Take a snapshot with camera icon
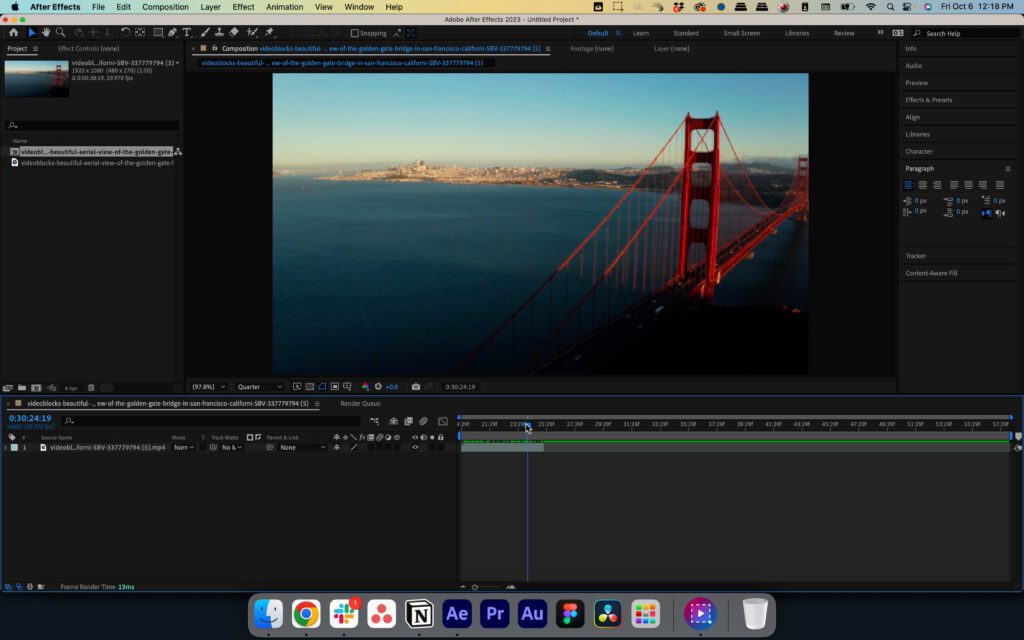Image resolution: width=1024 pixels, height=640 pixels. pyautogui.click(x=416, y=387)
